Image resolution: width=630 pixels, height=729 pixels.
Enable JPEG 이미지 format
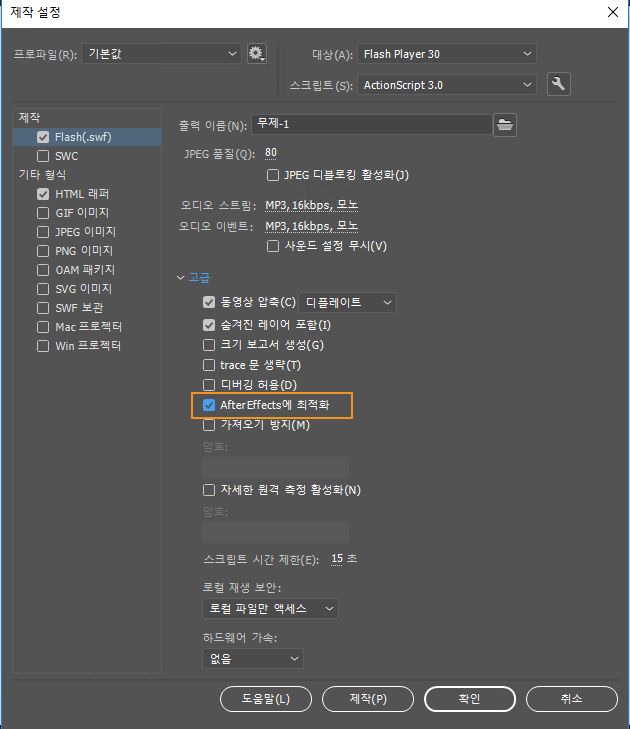(x=43, y=232)
